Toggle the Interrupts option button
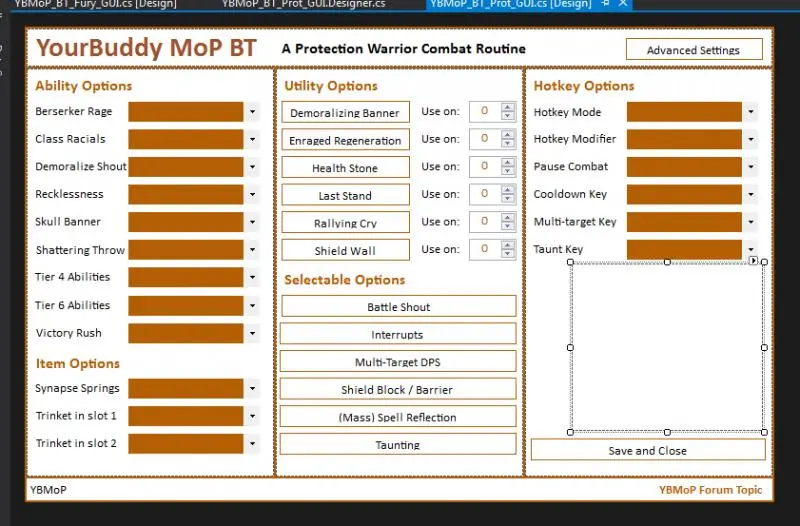800x526 pixels. click(x=398, y=334)
